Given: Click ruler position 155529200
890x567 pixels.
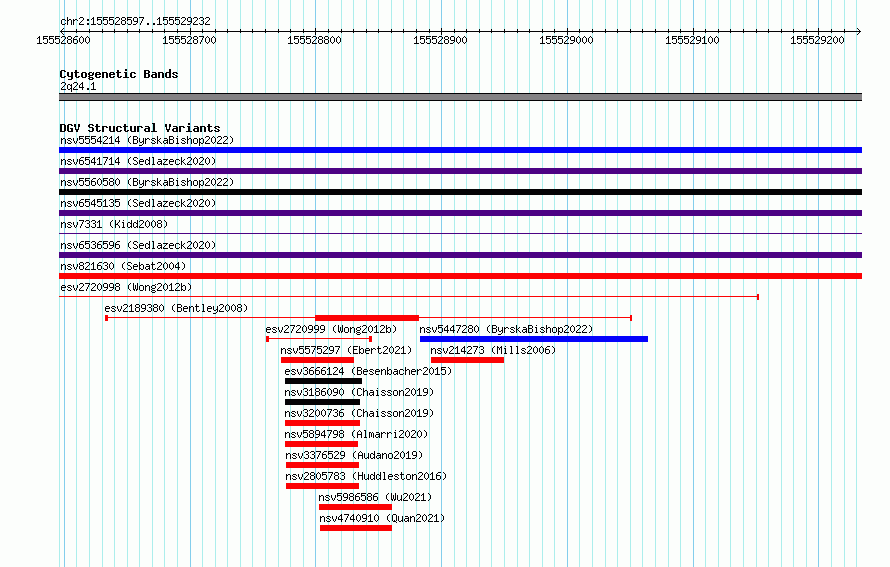Looking at the screenshot, I should 817,40.
